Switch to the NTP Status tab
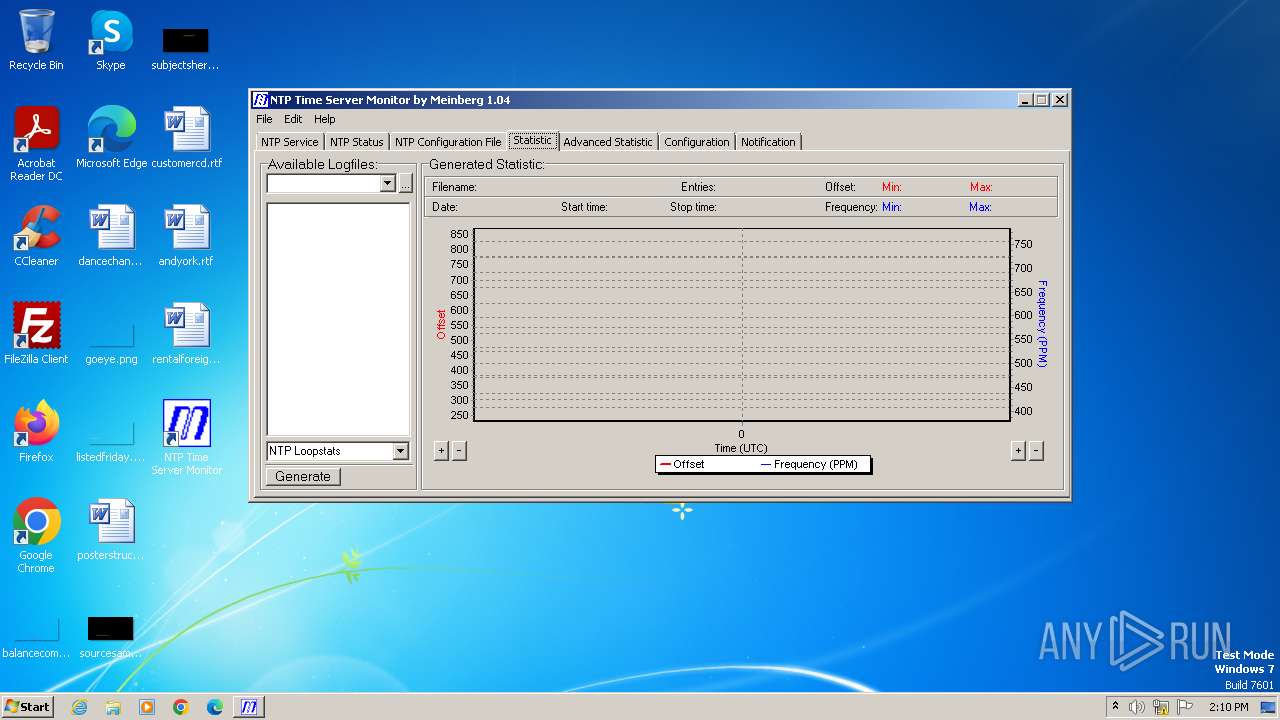 pyautogui.click(x=357, y=142)
